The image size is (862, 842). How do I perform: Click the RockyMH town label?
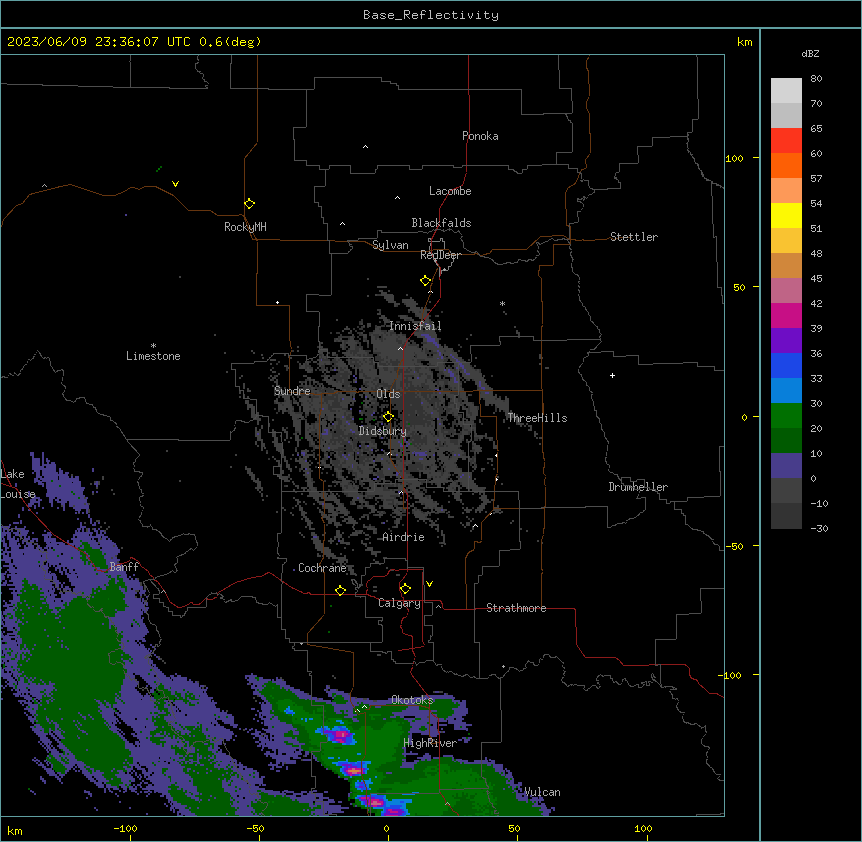245,227
